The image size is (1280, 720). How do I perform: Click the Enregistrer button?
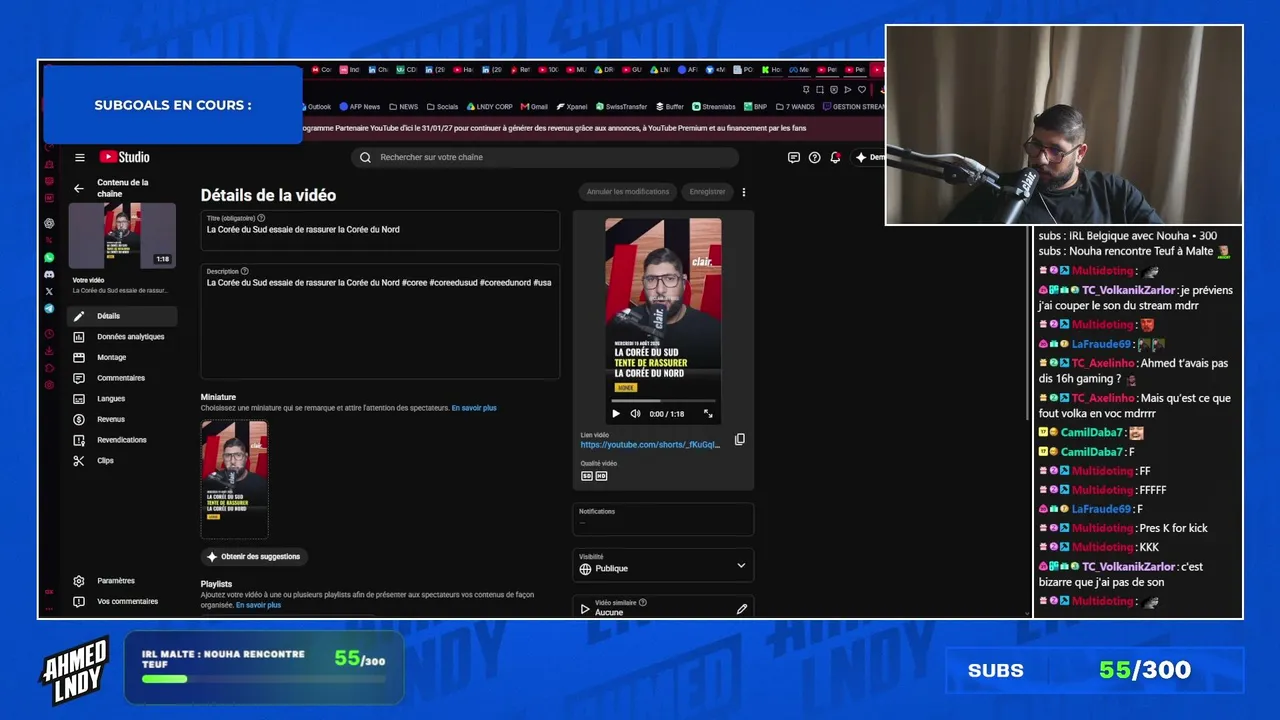click(708, 192)
